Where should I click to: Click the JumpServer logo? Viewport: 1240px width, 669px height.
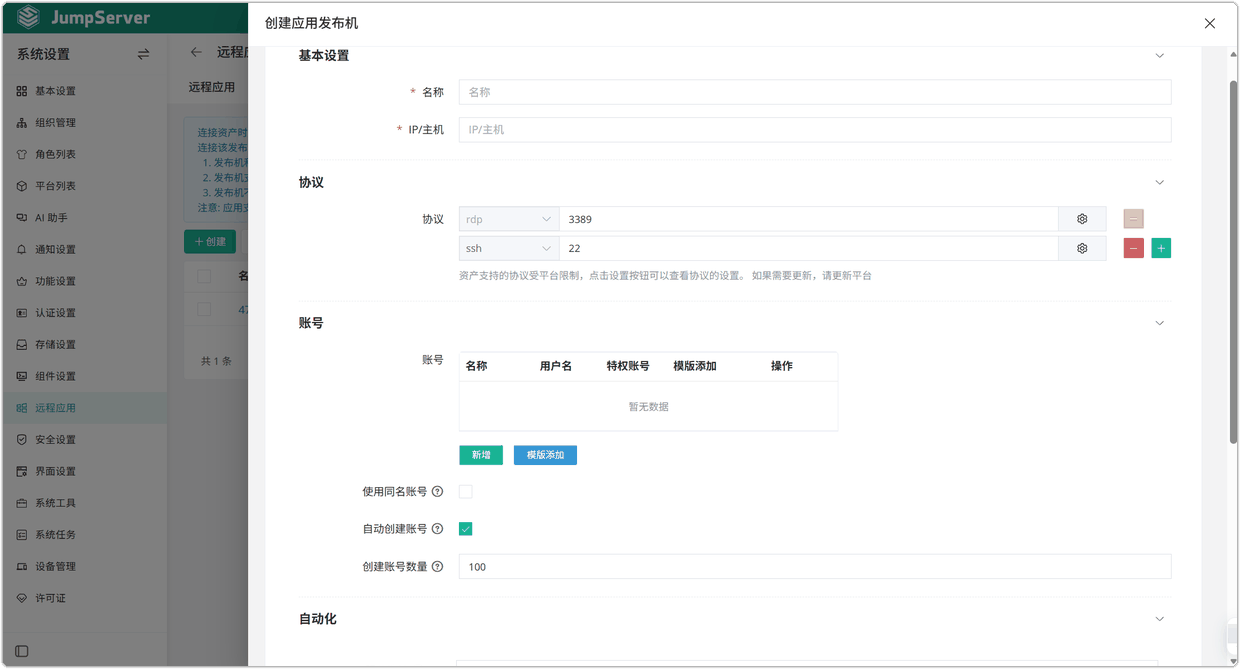tap(84, 18)
